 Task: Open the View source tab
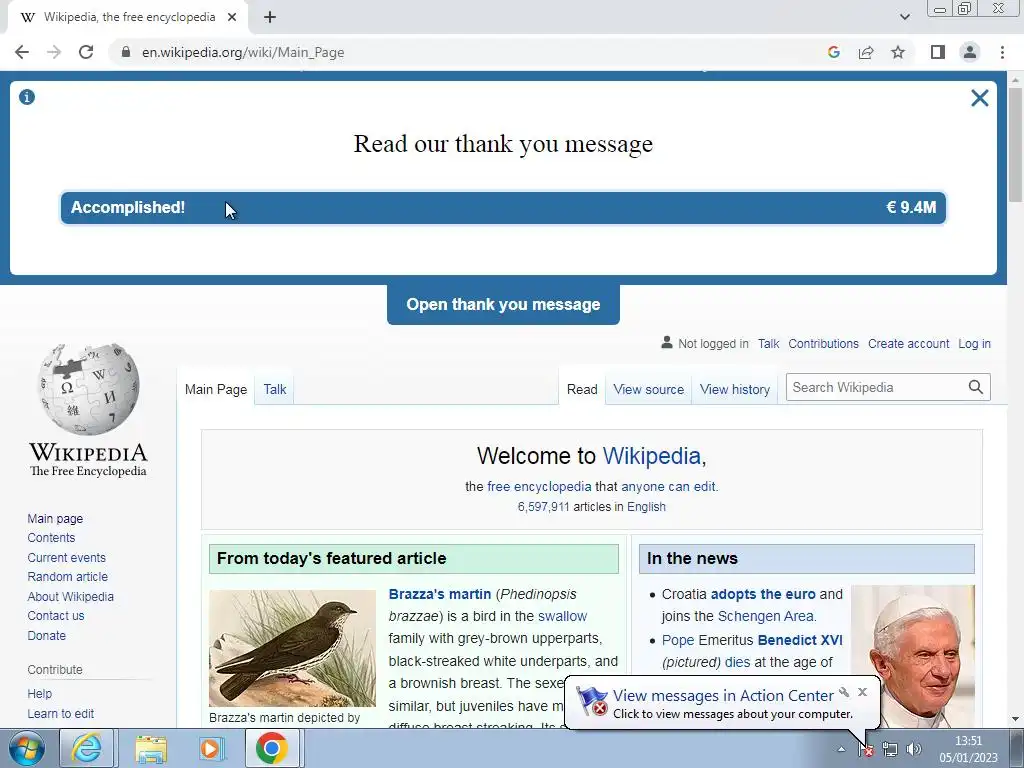648,389
